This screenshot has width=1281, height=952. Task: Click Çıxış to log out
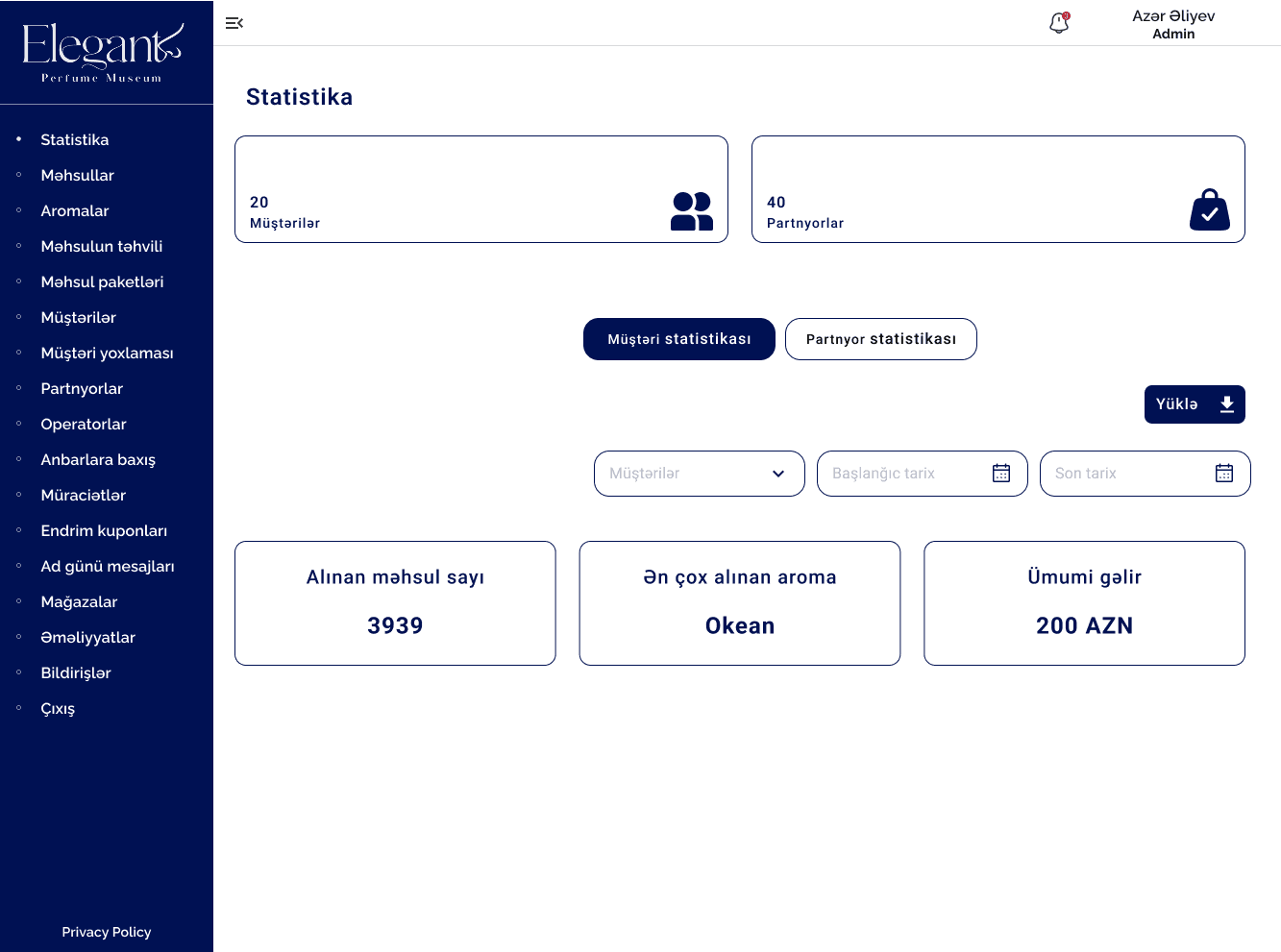58,709
